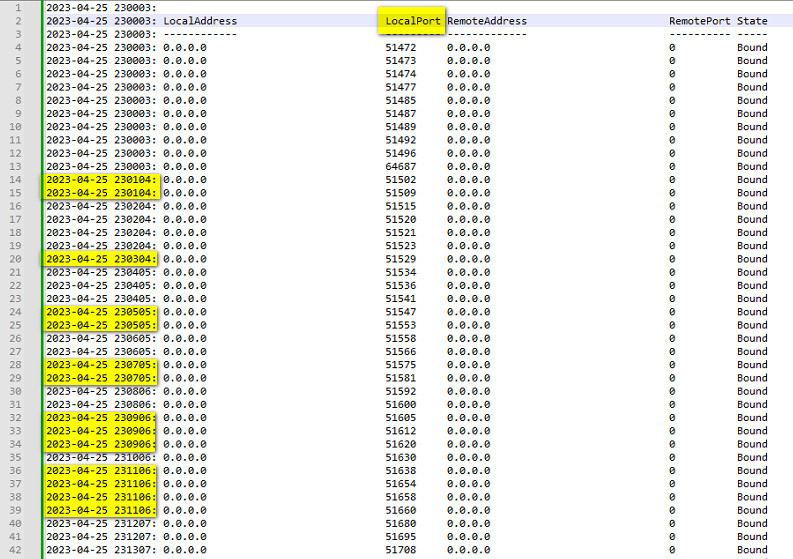Click local port 51509
This screenshot has width=793, height=559.
[x=401, y=193]
